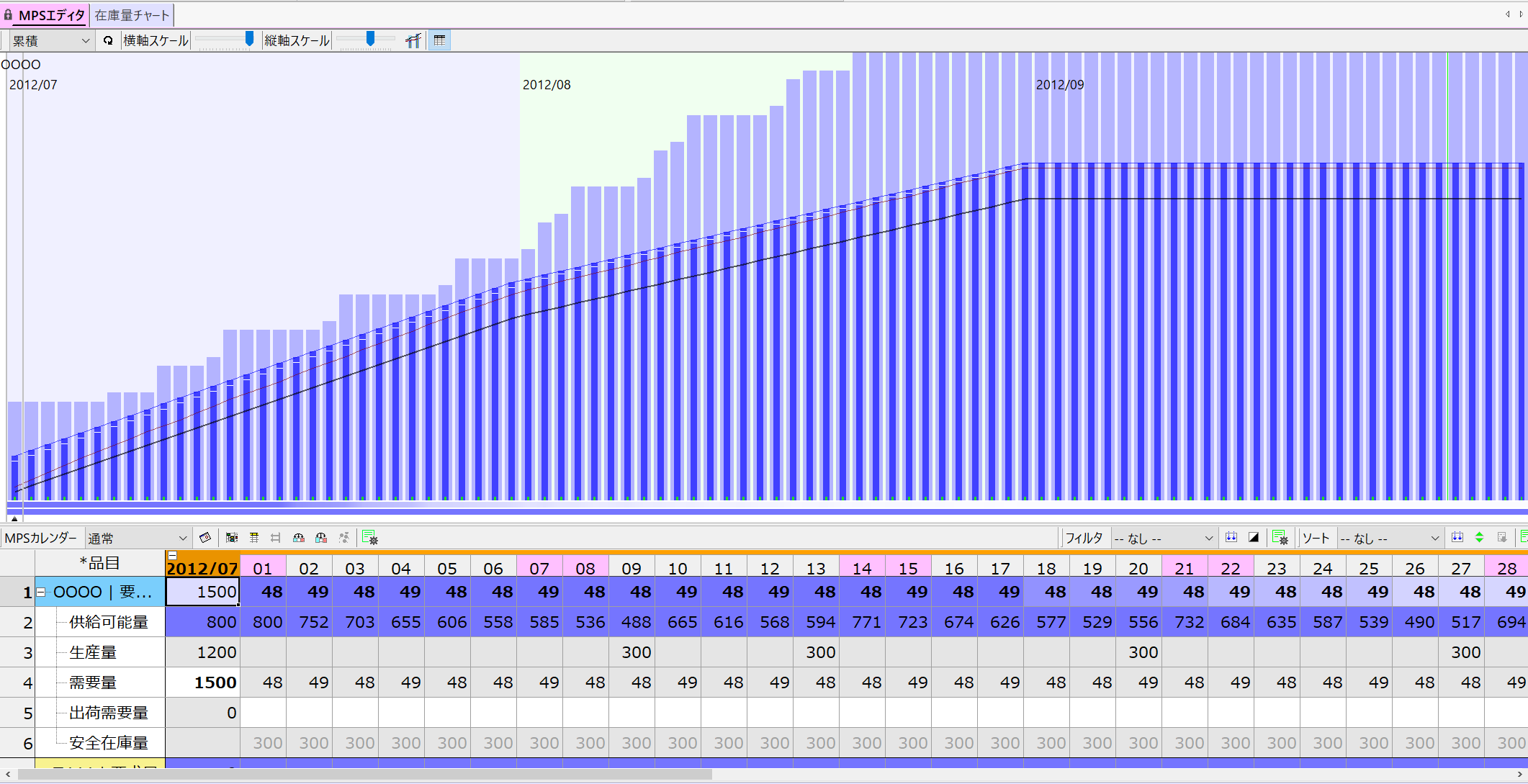The width and height of the screenshot is (1528, 784).
Task: Select the 生産量 row label
Action: click(x=93, y=652)
